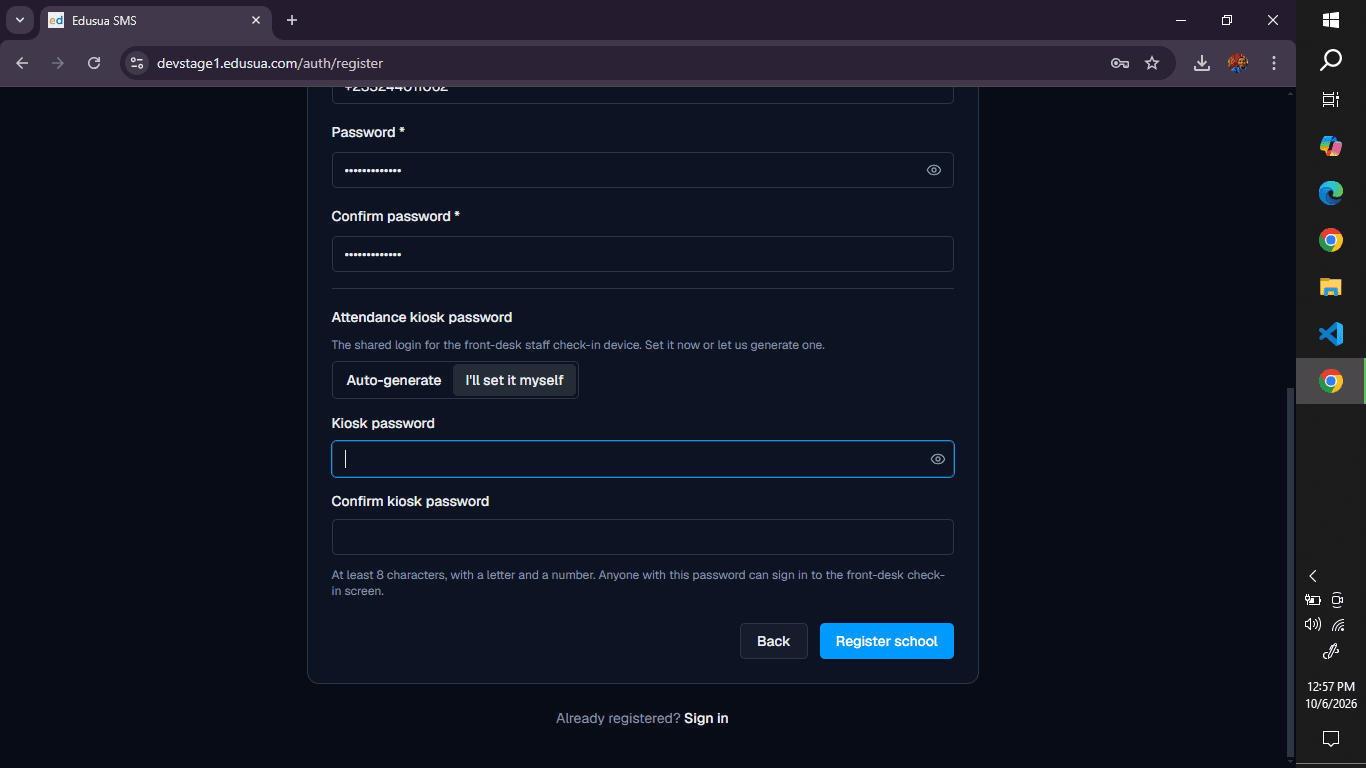Screen dimensions: 1366x768
Task: Click the page vertical scrollbar thumb
Action: 1289,571
